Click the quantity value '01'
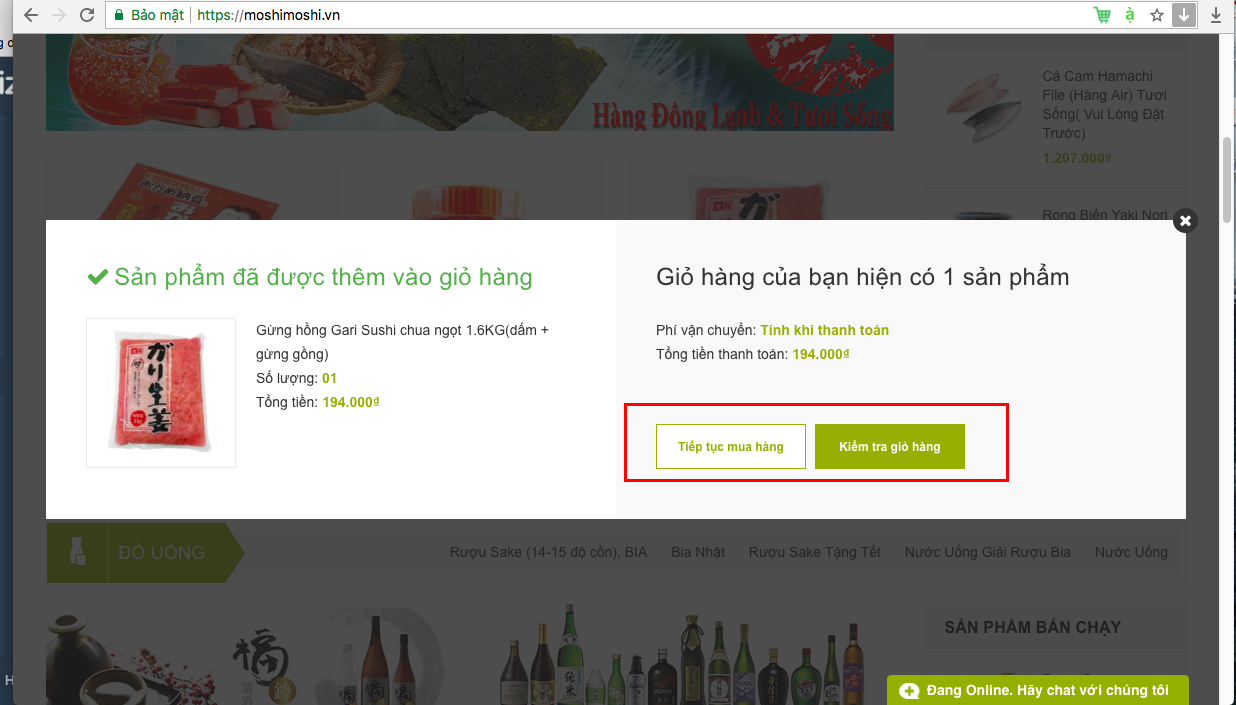Image resolution: width=1236 pixels, height=705 pixels. pyautogui.click(x=330, y=378)
